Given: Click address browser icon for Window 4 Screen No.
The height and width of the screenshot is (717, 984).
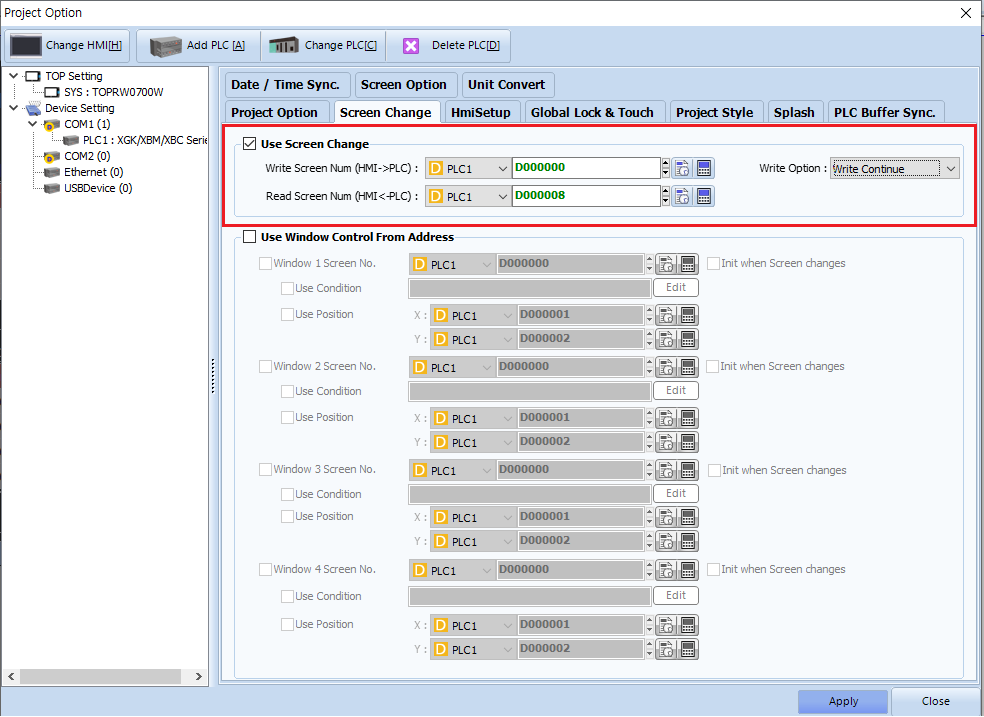Looking at the screenshot, I should click(666, 570).
